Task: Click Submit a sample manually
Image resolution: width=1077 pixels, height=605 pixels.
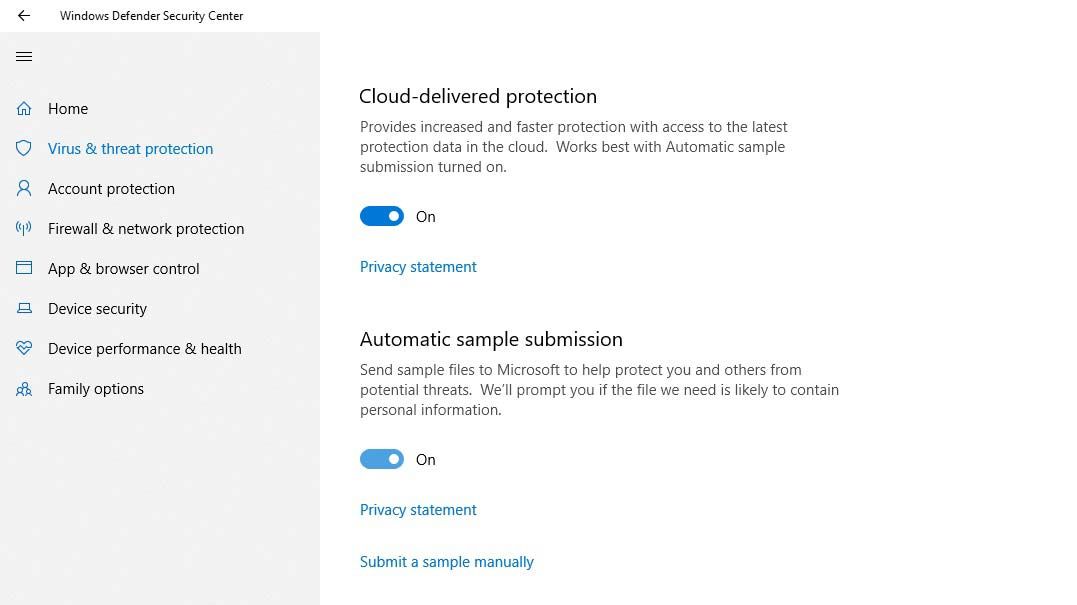Action: (446, 561)
